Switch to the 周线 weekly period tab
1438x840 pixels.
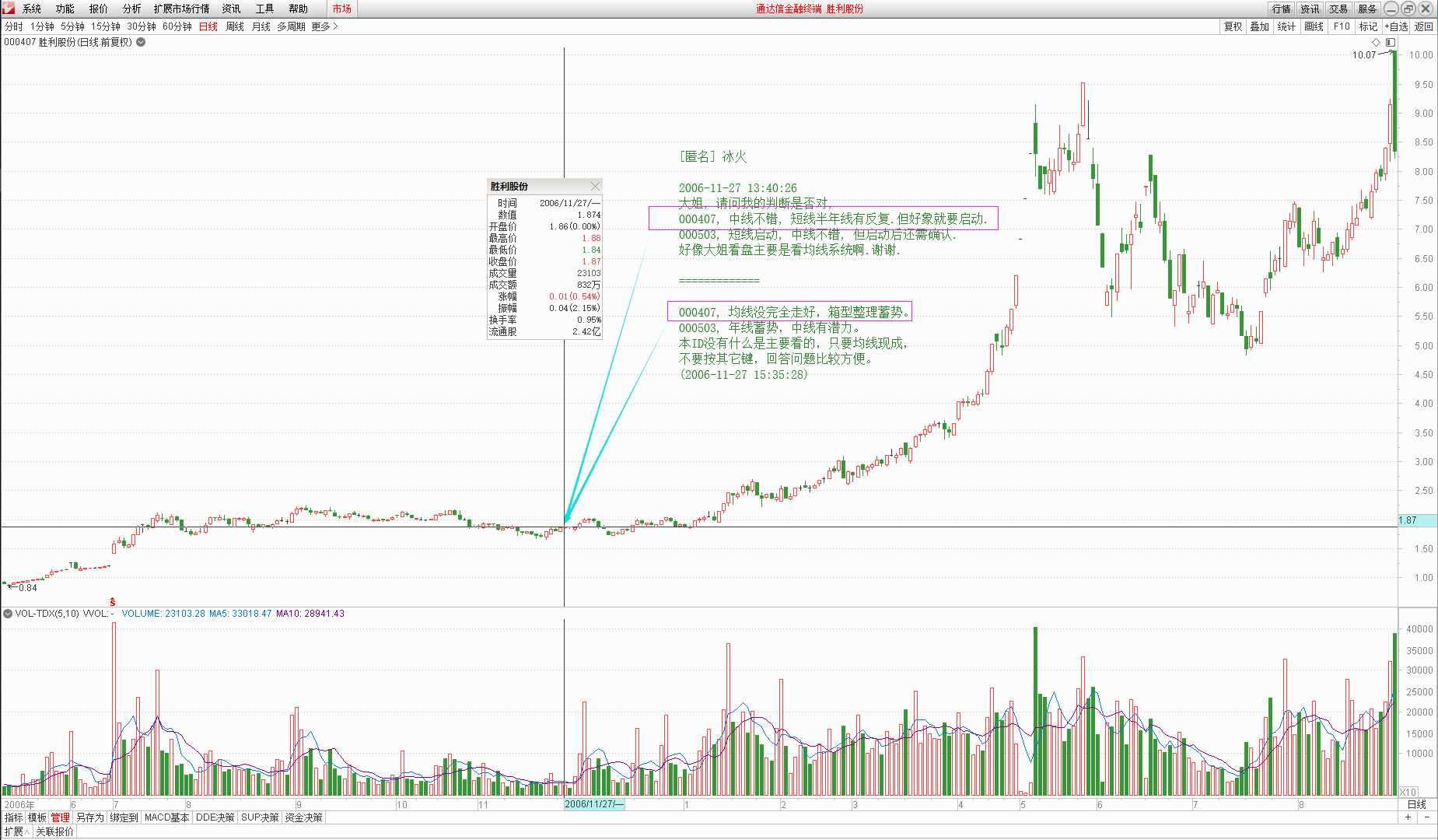point(234,26)
